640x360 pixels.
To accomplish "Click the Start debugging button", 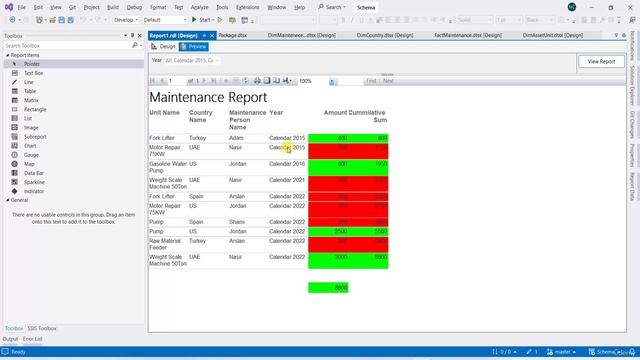I will (203, 20).
